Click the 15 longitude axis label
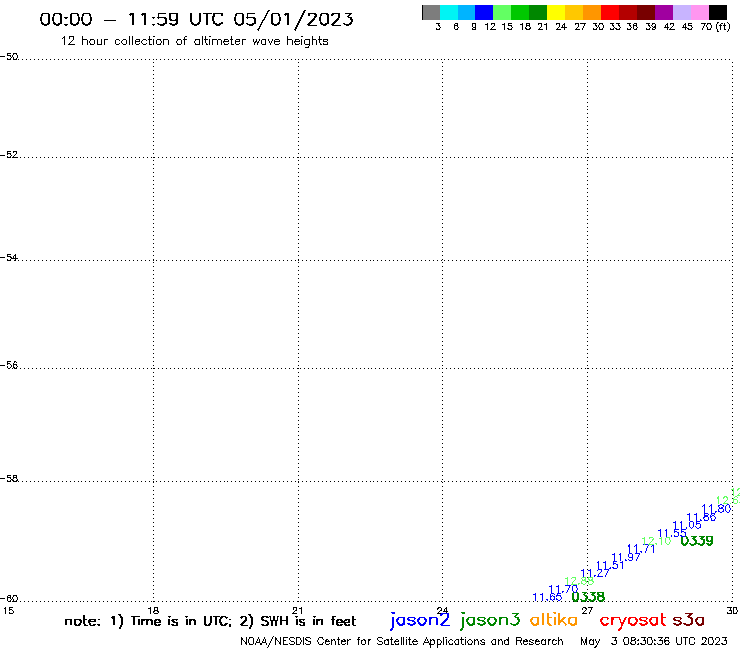The image size is (740, 650). 8,610
